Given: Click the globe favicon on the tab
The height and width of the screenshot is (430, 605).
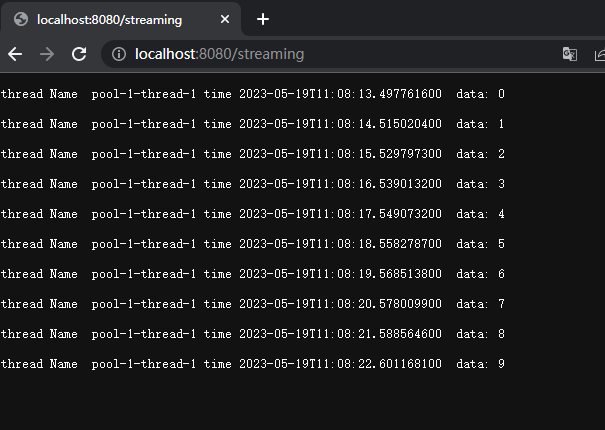Looking at the screenshot, I should coord(21,19).
